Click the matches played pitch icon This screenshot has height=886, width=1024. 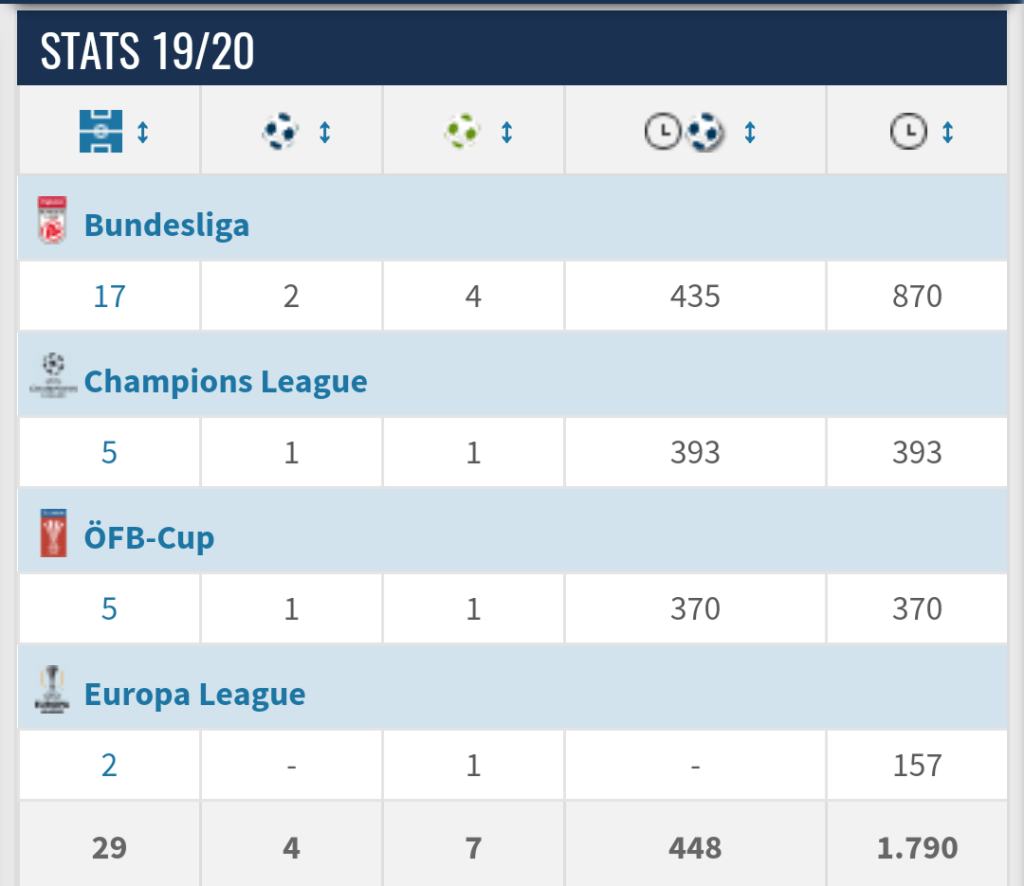pyautogui.click(x=100, y=131)
